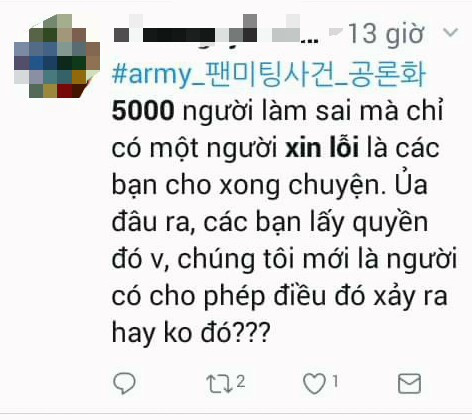Click the Korean part of the hashtag
This screenshot has width=472, height=420.
point(315,75)
